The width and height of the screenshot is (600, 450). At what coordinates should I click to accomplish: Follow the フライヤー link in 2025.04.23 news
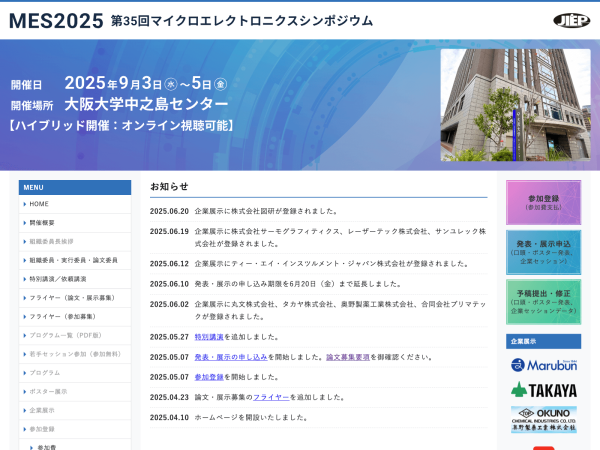pos(271,397)
